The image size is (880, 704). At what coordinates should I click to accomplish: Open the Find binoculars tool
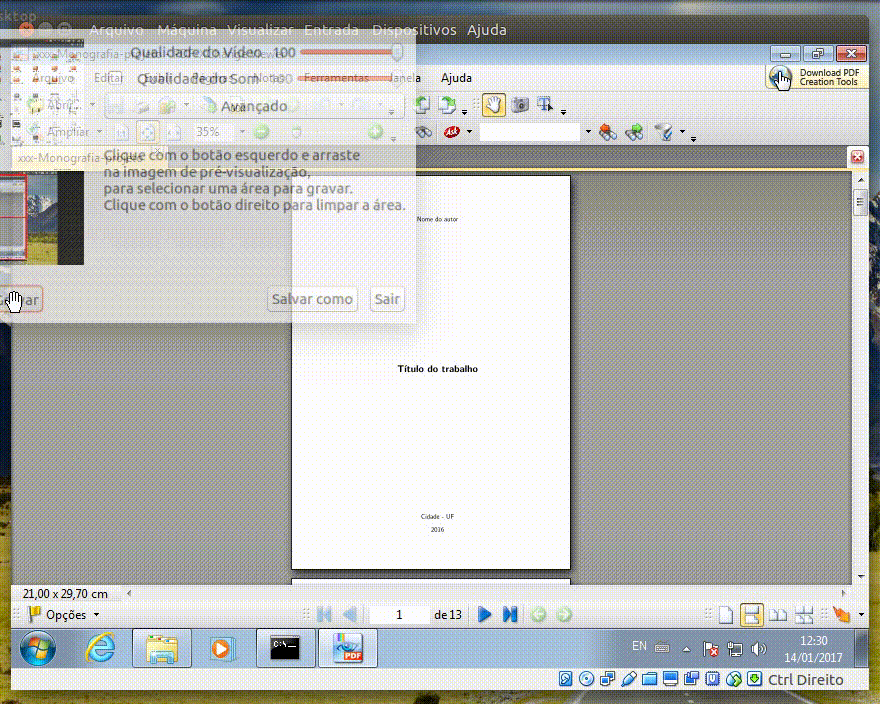(x=424, y=132)
